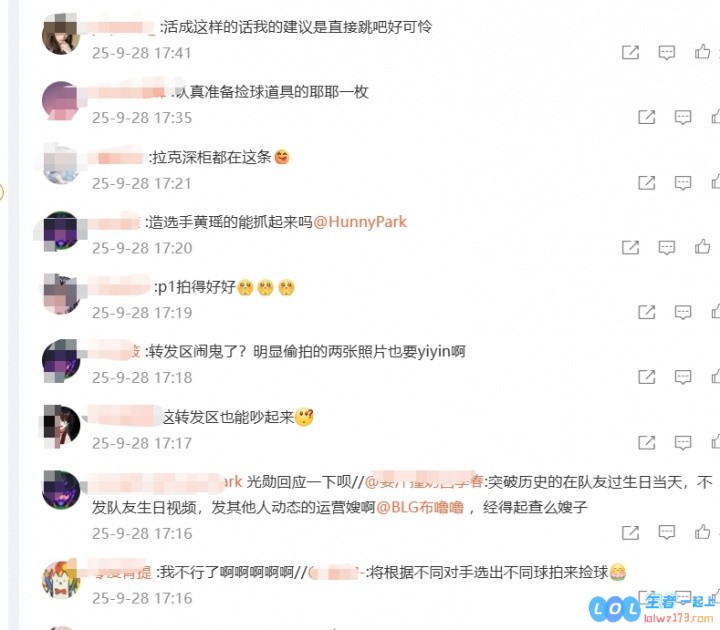Reply to the 25-9-28 17:35 comment
The width and height of the screenshot is (720, 630).
click(683, 117)
